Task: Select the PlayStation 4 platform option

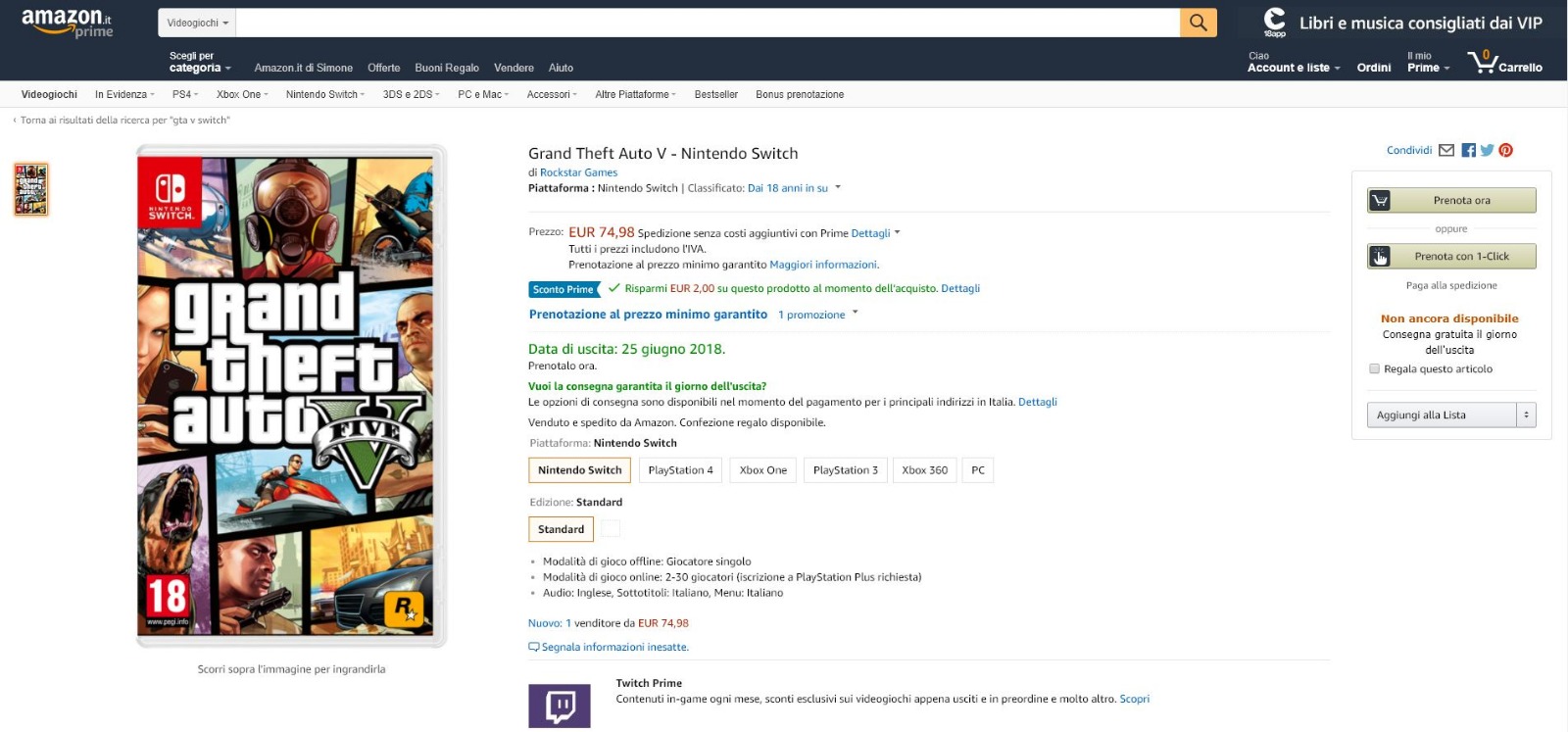Action: tap(680, 470)
